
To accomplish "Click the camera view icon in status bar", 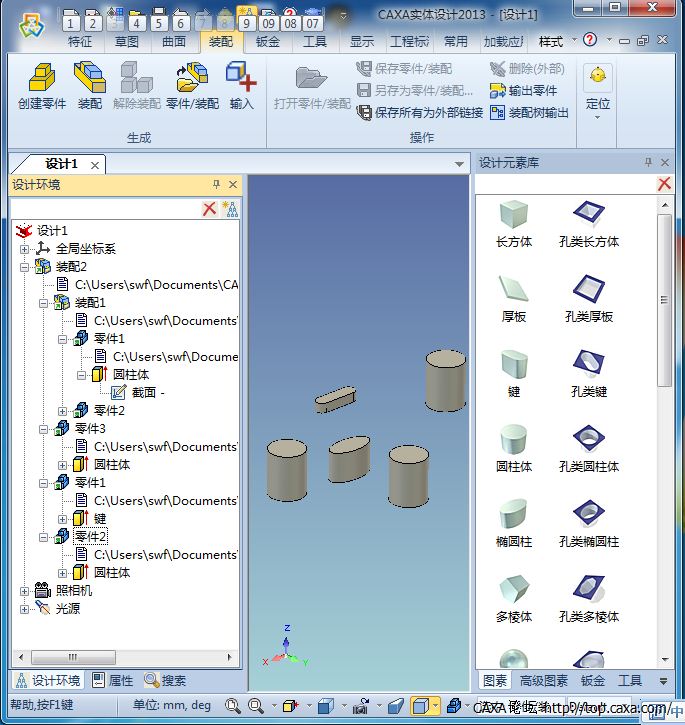I will point(361,706).
